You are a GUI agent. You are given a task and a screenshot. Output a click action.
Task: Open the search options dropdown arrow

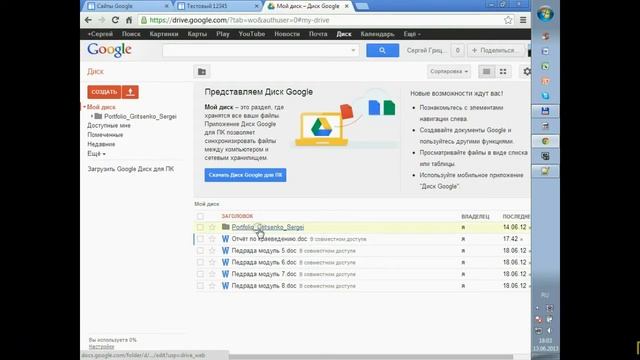[353, 50]
